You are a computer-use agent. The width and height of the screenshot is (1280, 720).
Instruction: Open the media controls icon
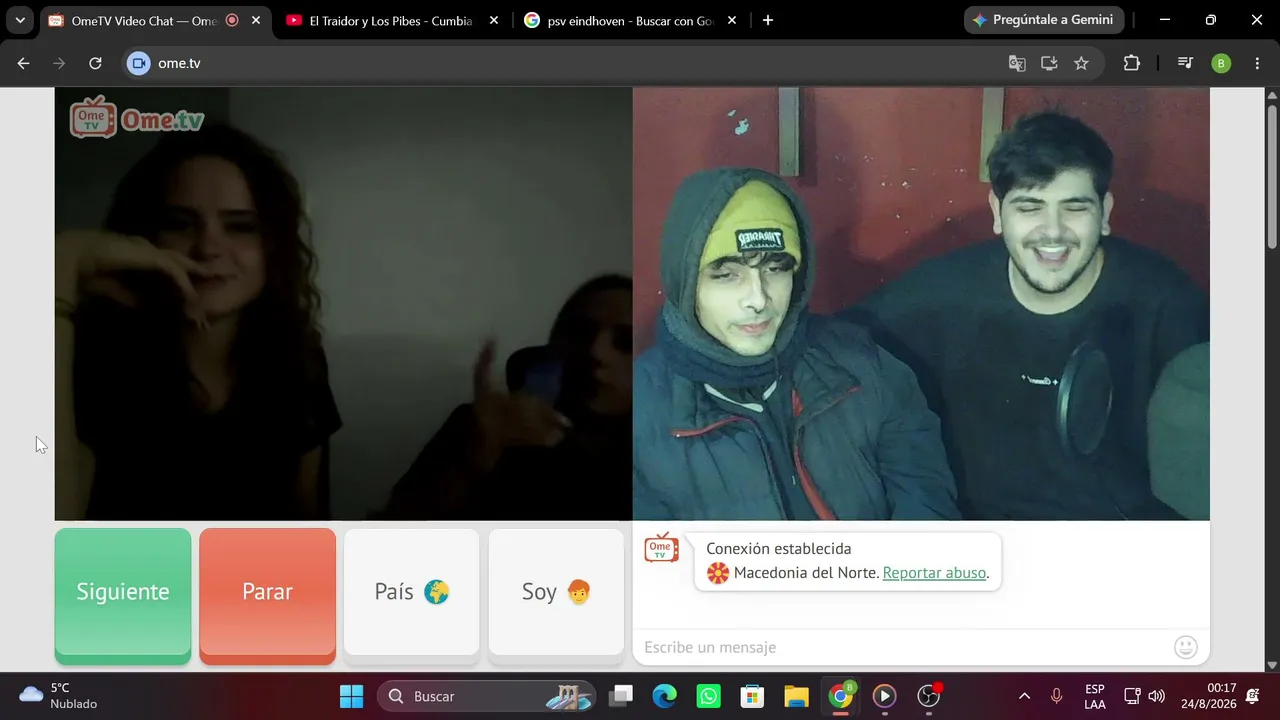click(1185, 63)
